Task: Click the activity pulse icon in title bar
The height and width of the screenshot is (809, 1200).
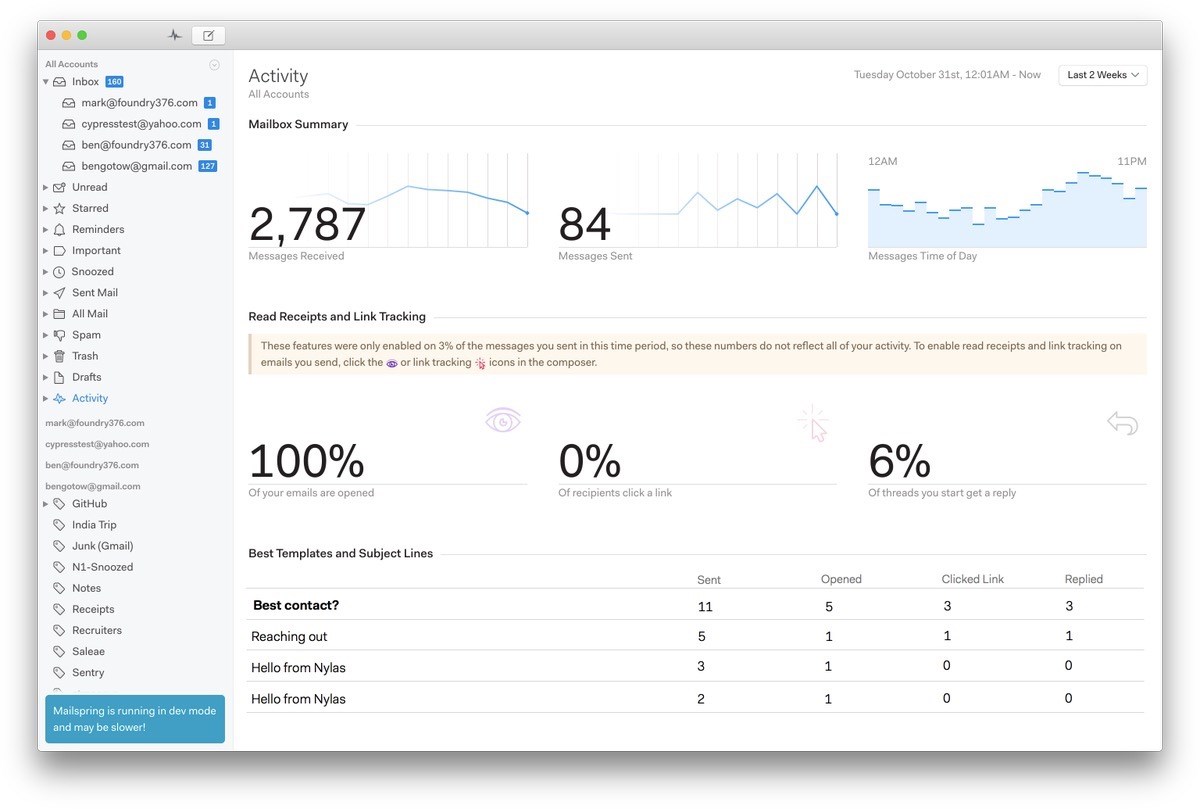Action: pos(175,35)
